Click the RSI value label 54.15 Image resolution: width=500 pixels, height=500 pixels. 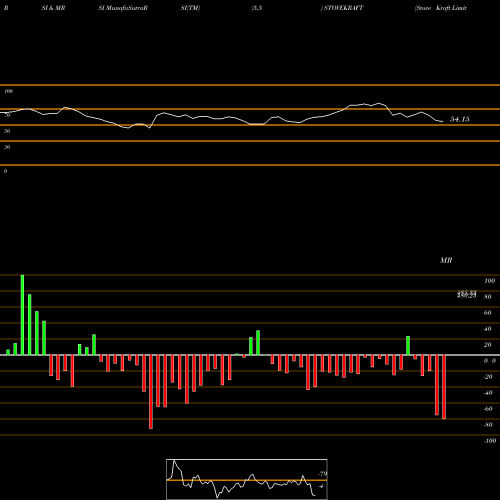[x=460, y=119]
